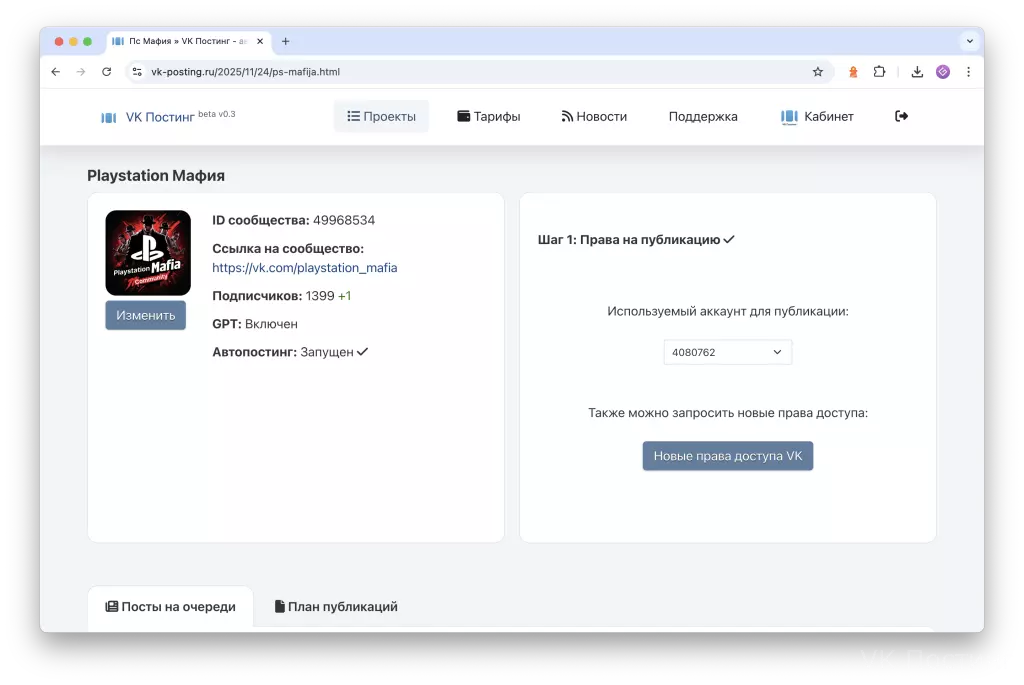Image resolution: width=1024 pixels, height=685 pixels.
Task: Click the browser forward arrow
Action: click(81, 72)
